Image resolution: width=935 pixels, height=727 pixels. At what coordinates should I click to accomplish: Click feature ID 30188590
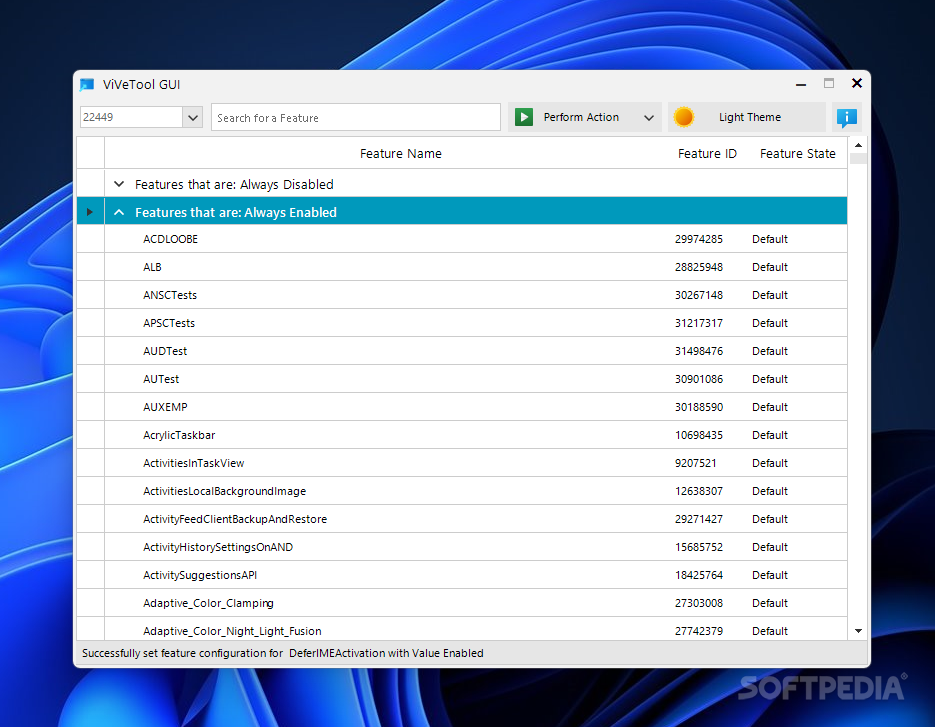coord(698,407)
